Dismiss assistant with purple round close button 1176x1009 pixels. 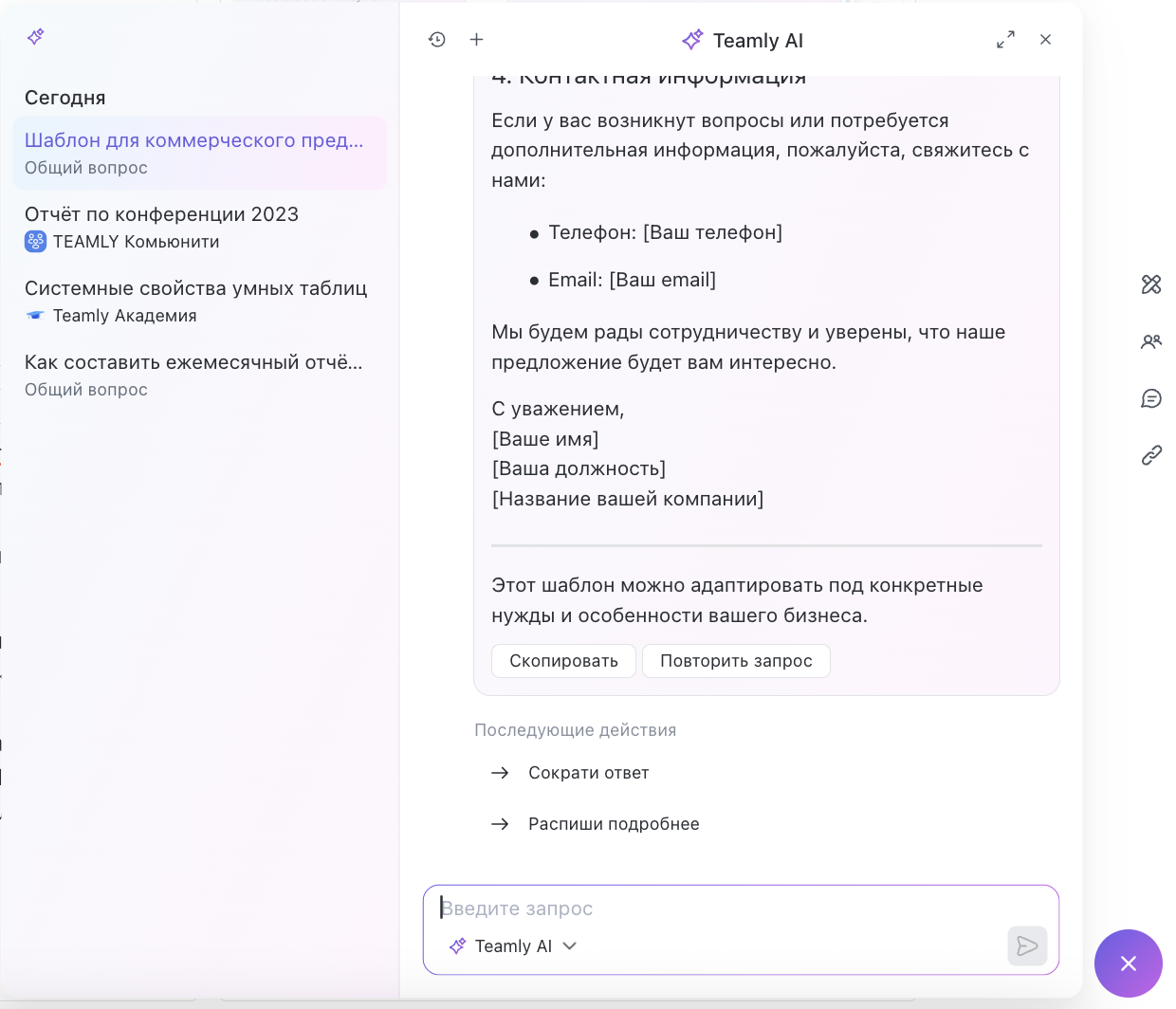coord(1128,963)
